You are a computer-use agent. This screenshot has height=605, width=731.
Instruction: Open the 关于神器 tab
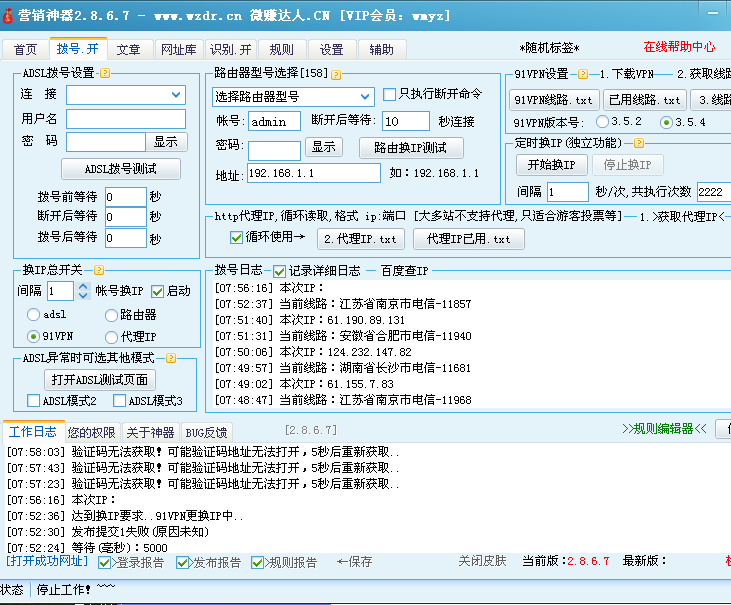coord(150,433)
